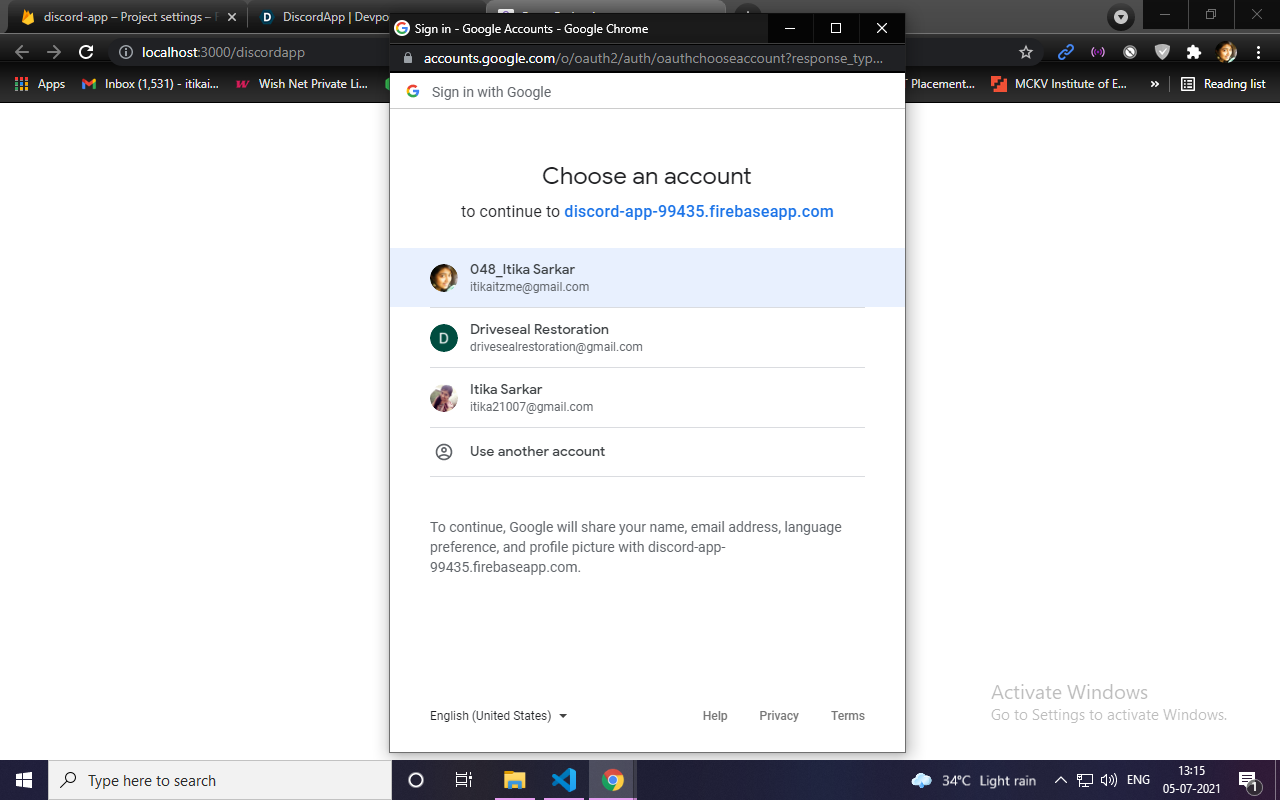Open Task View in the taskbar

464,780
